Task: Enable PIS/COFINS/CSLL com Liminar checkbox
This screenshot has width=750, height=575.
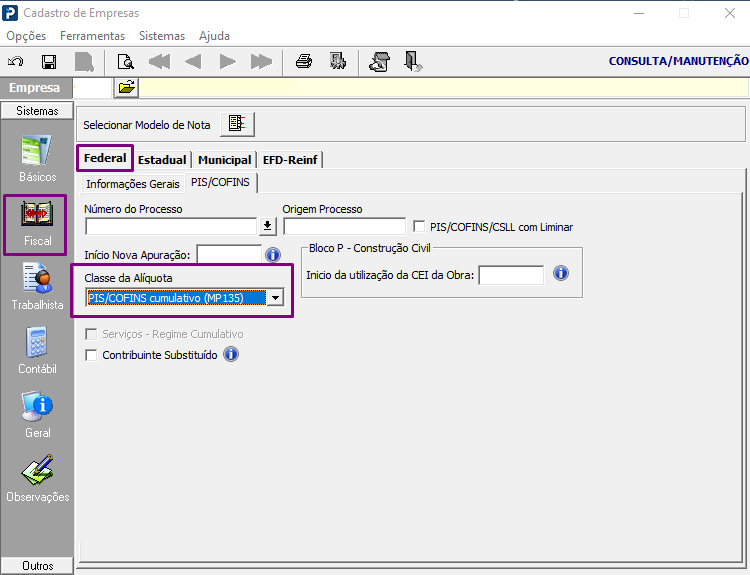Action: (419, 226)
